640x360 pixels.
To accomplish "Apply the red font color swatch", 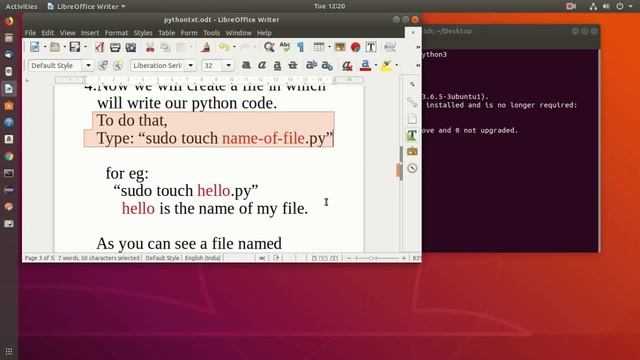I will pyautogui.click(x=365, y=65).
